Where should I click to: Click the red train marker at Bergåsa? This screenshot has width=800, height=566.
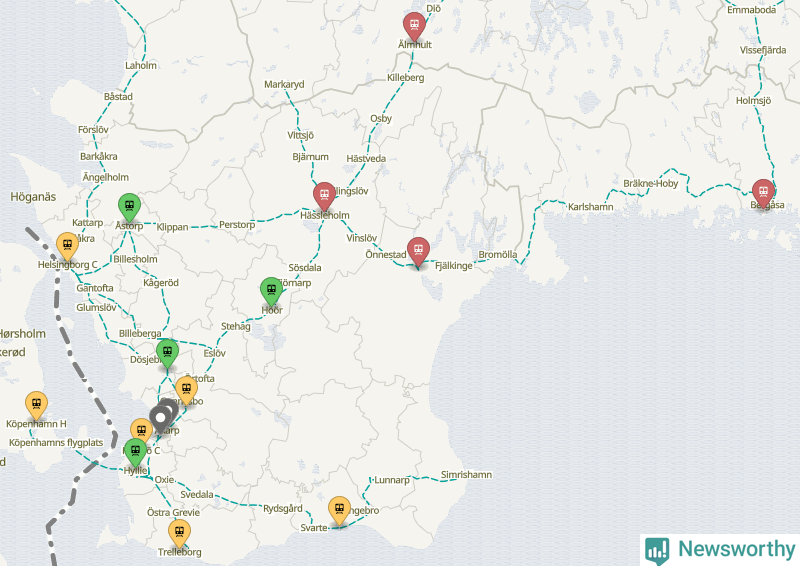click(763, 193)
